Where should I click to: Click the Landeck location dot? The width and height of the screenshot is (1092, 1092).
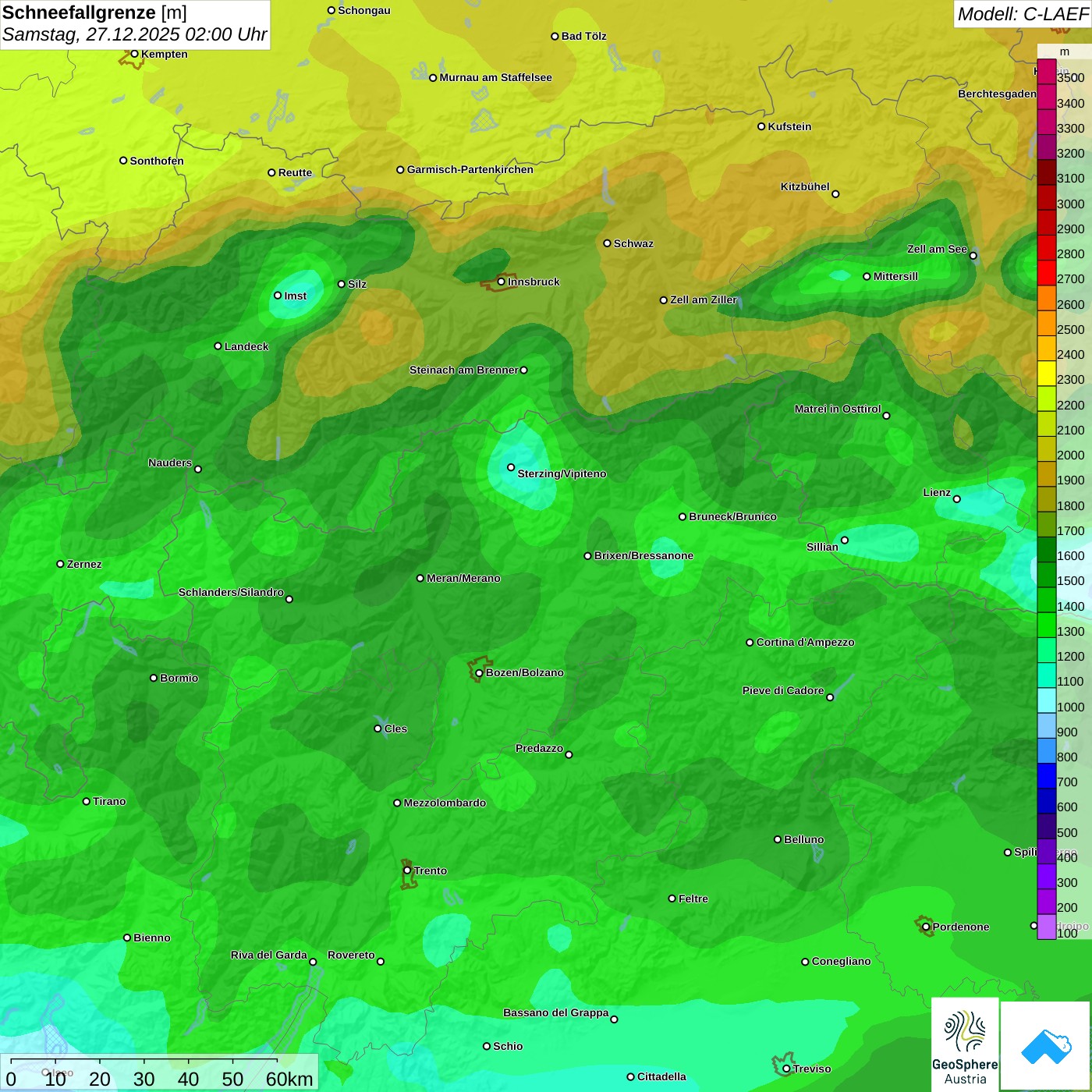tap(218, 346)
